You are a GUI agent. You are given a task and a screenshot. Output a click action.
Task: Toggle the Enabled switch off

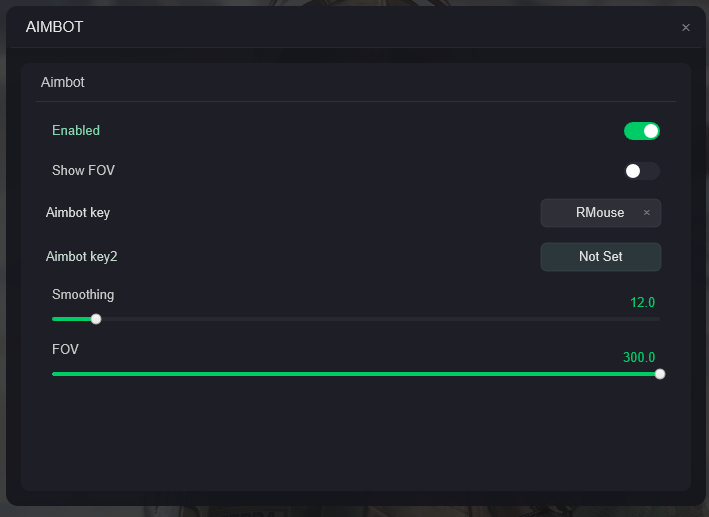pos(642,131)
